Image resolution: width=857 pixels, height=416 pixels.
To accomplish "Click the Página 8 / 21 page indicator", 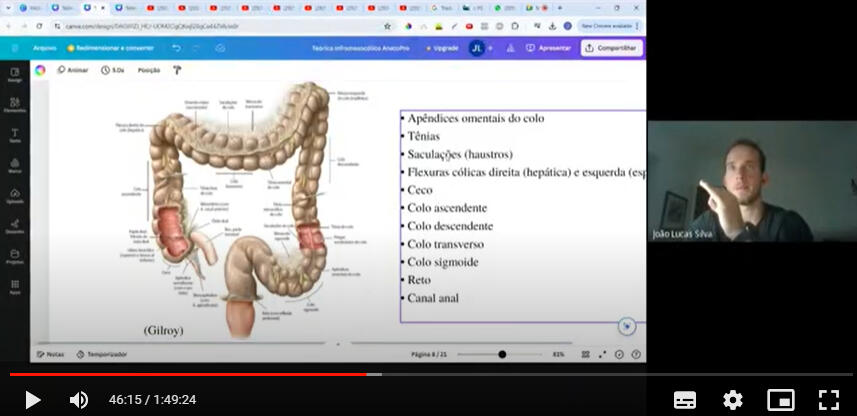I will [429, 354].
